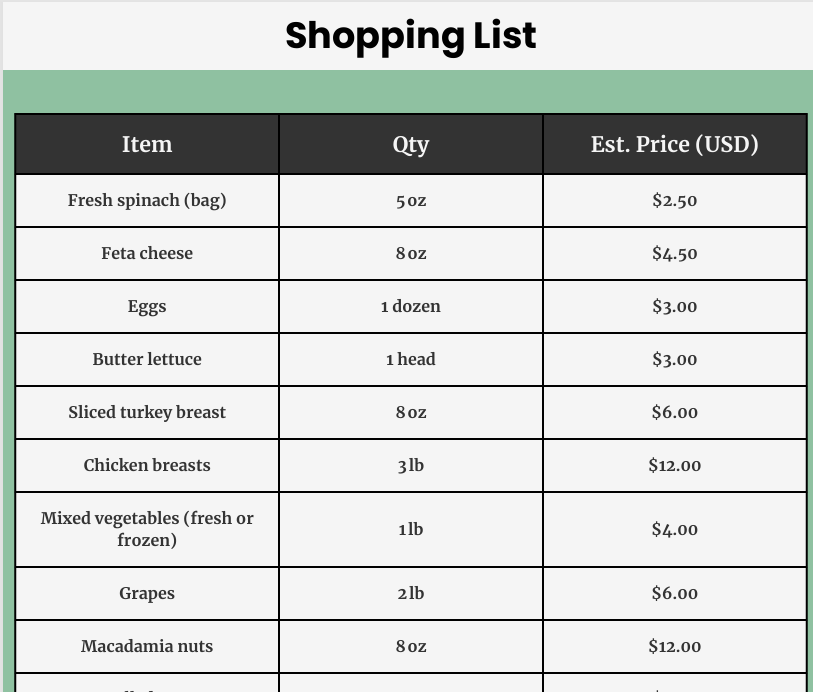
Task: Select the Macadamia nuts item cell
Action: (147, 646)
